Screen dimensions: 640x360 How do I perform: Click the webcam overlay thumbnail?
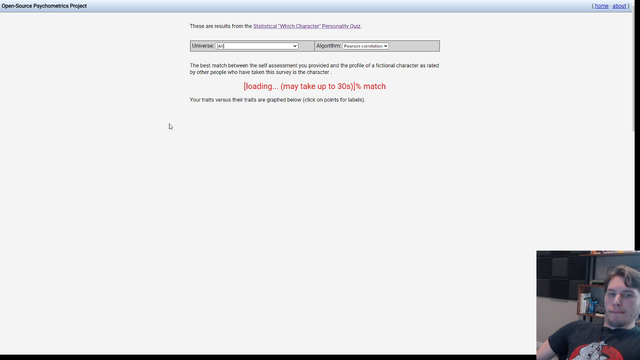[x=588, y=305]
